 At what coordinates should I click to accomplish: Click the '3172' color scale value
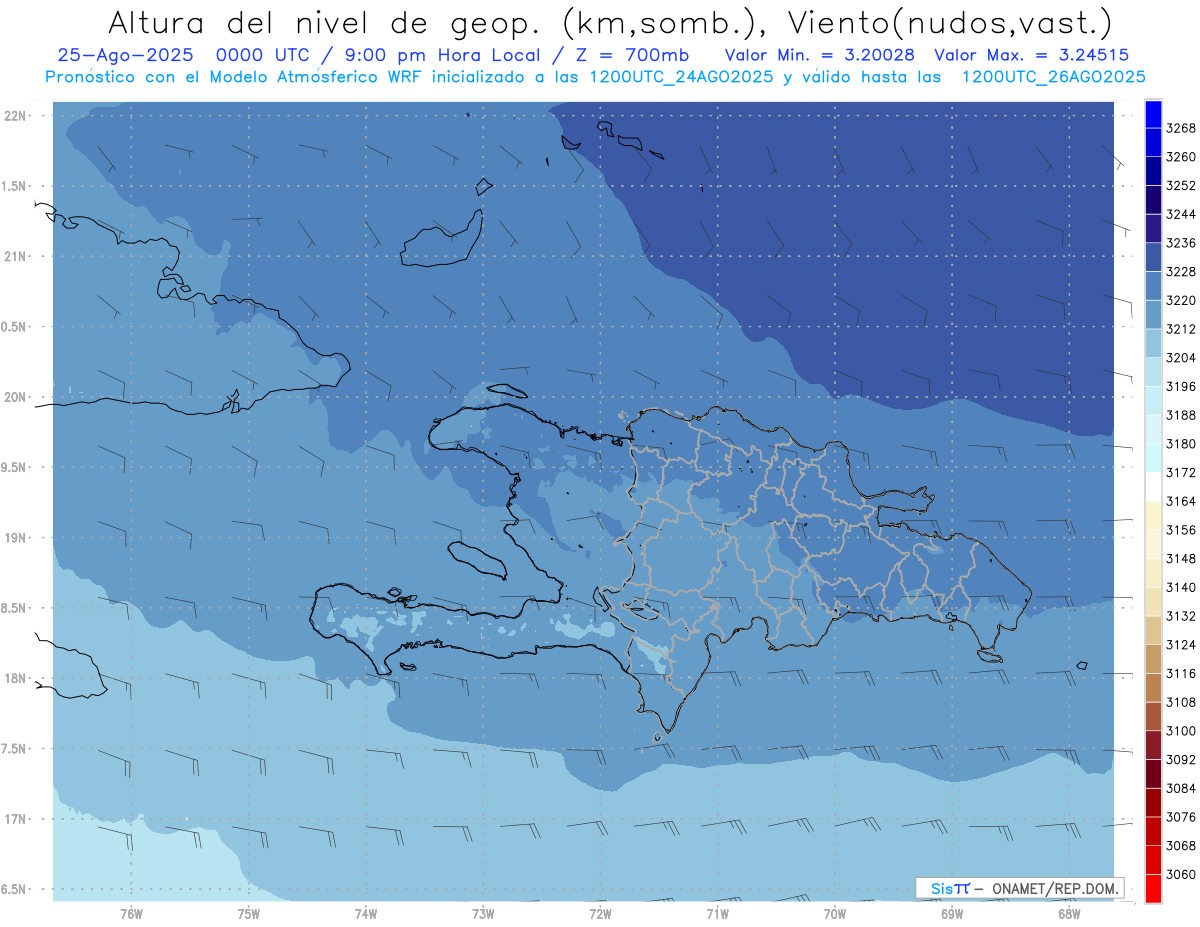1181,472
